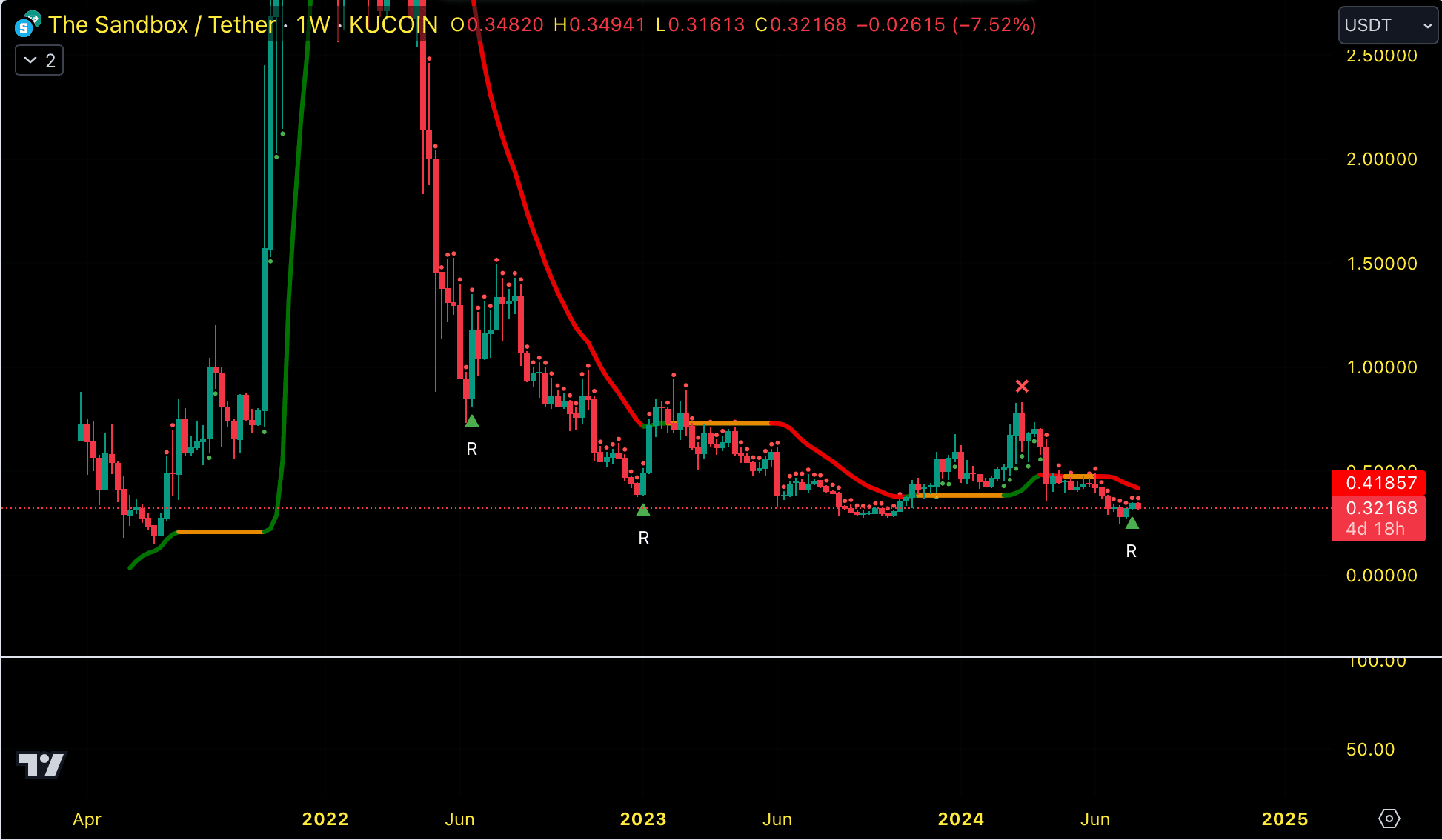Click the 1.50000 price axis label
Image resolution: width=1442 pixels, height=840 pixels.
coord(1381,264)
